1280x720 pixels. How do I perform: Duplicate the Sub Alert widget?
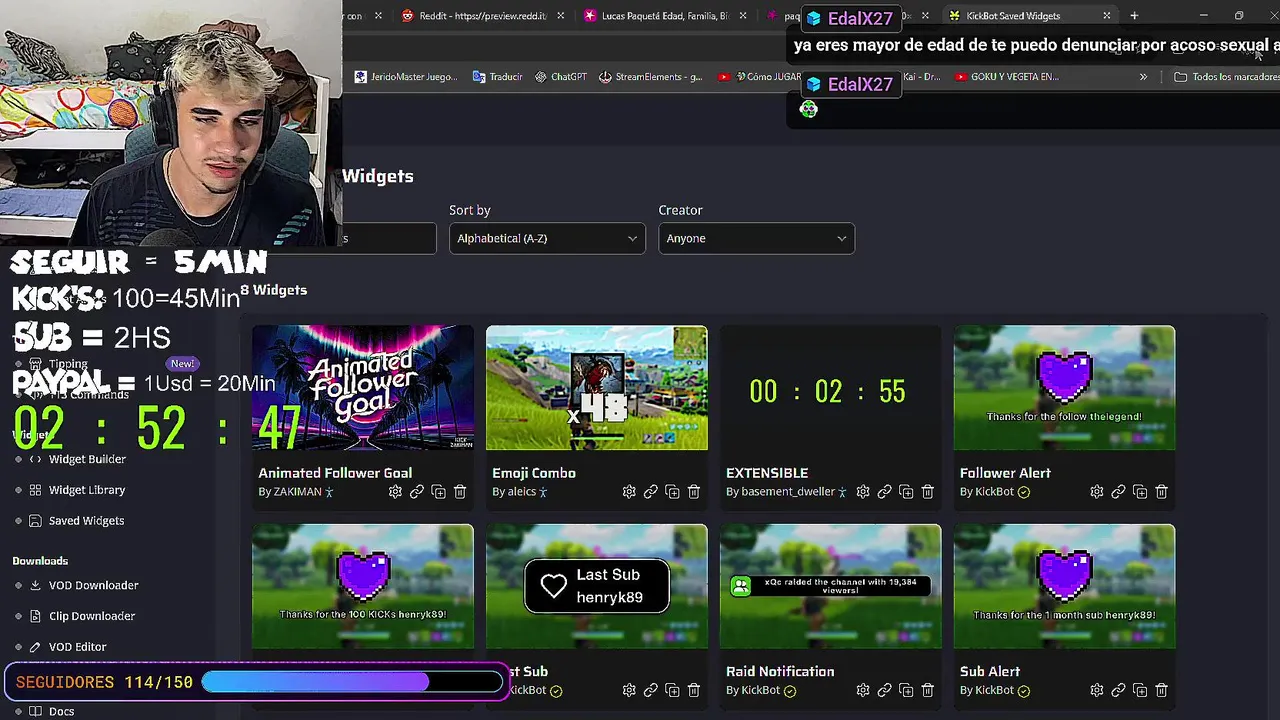pyautogui.click(x=1140, y=690)
